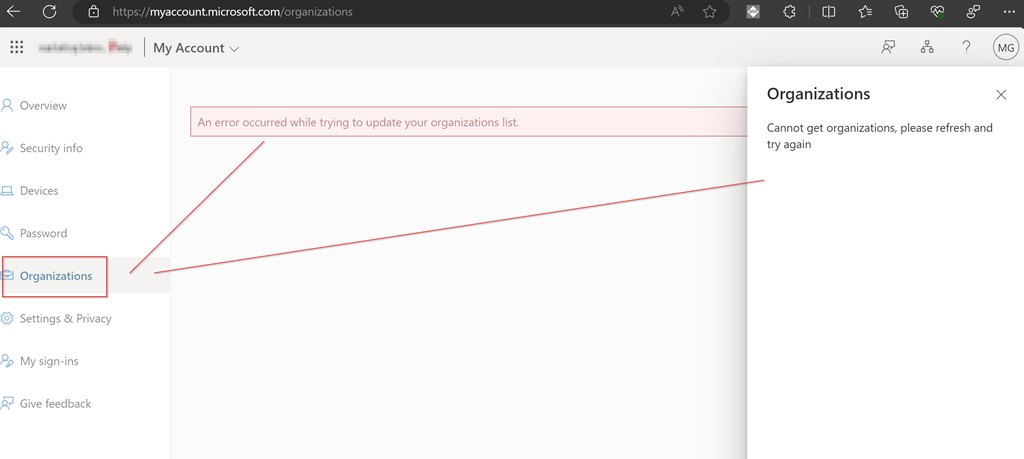
Task: Open Security info page
Action: [51, 148]
